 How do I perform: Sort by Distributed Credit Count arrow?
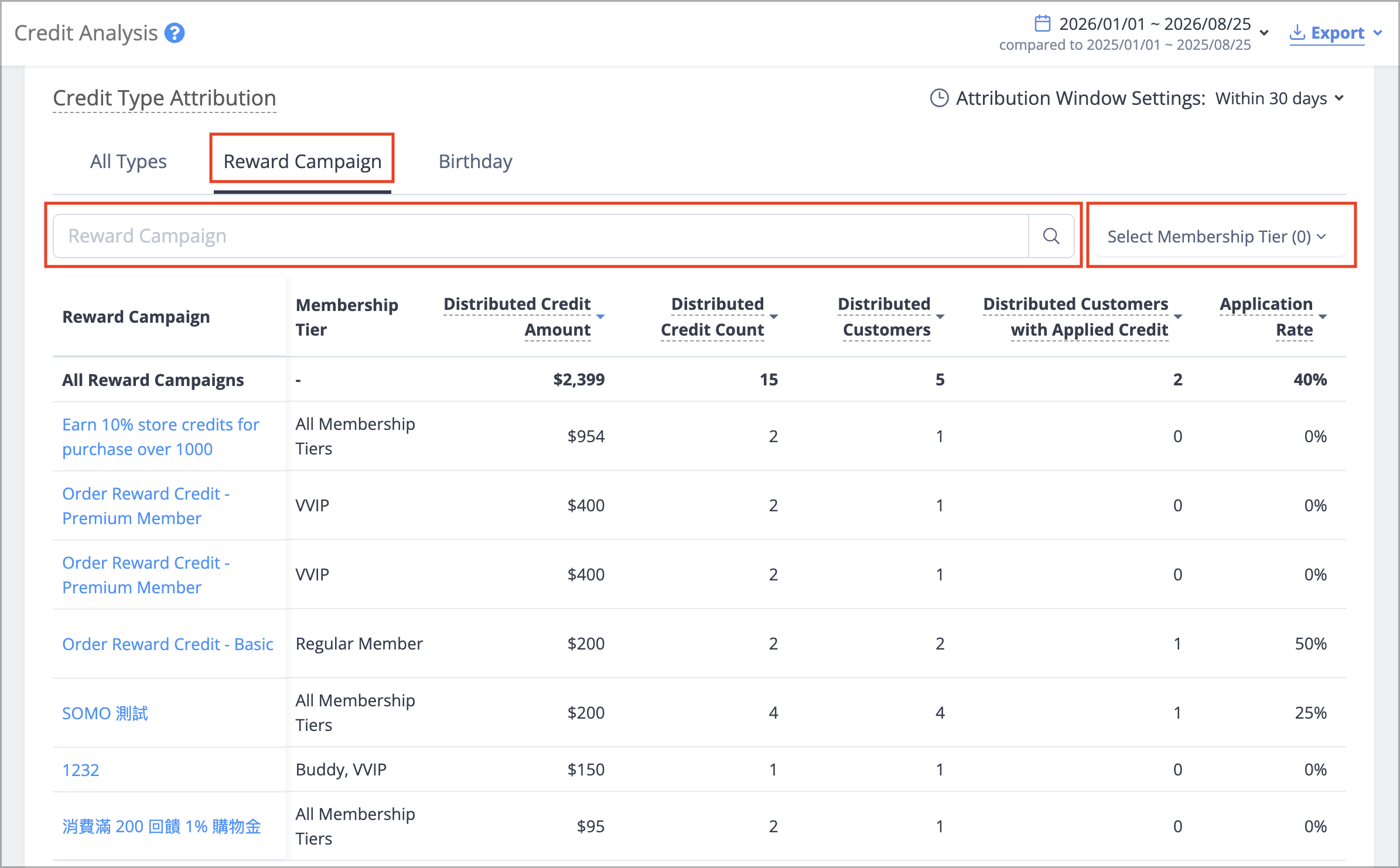tap(774, 317)
